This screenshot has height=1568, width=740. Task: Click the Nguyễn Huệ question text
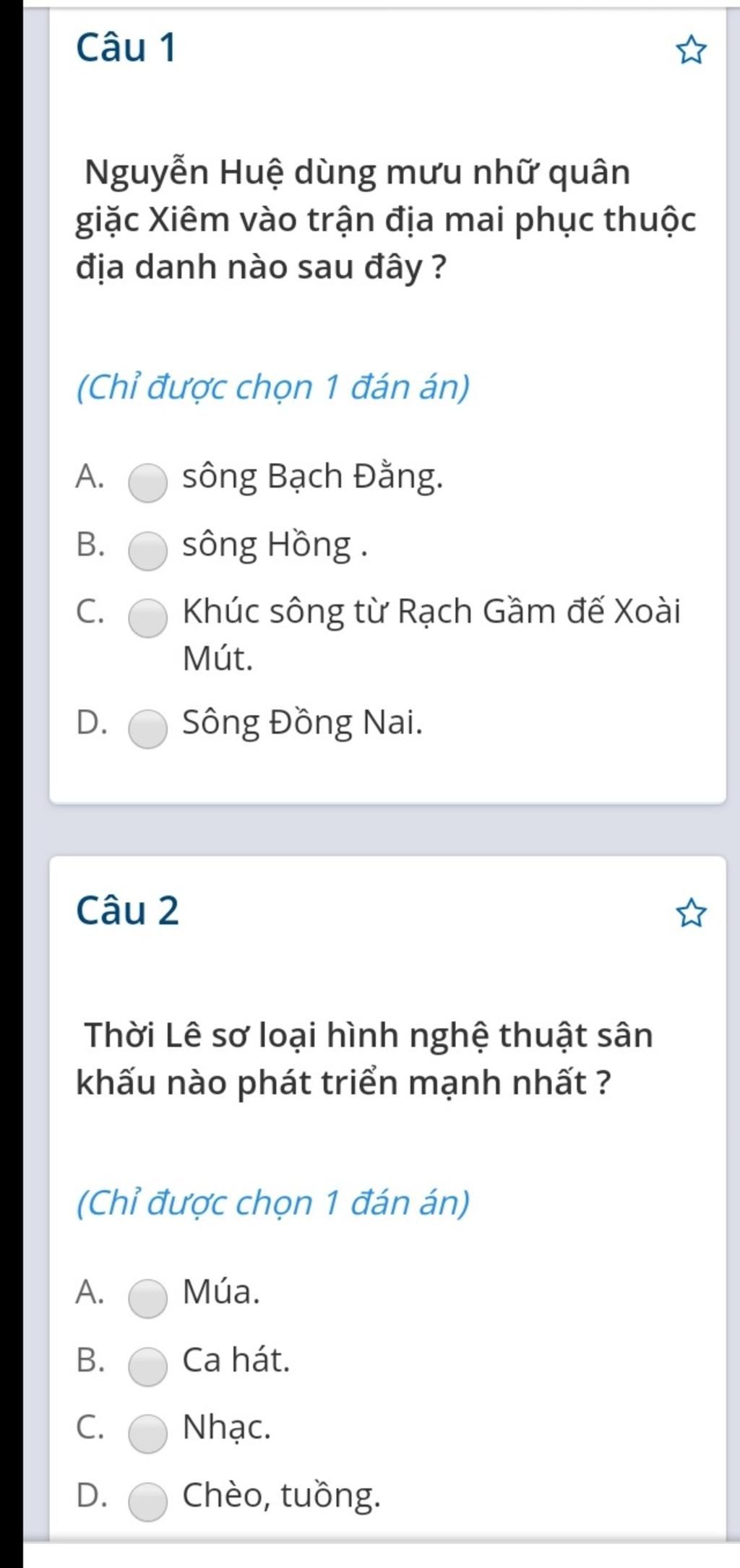[386, 220]
